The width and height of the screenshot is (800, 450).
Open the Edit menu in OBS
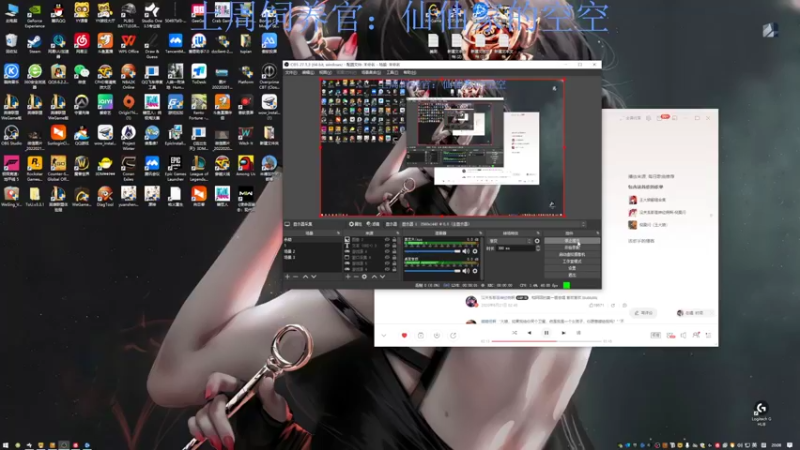pos(308,72)
